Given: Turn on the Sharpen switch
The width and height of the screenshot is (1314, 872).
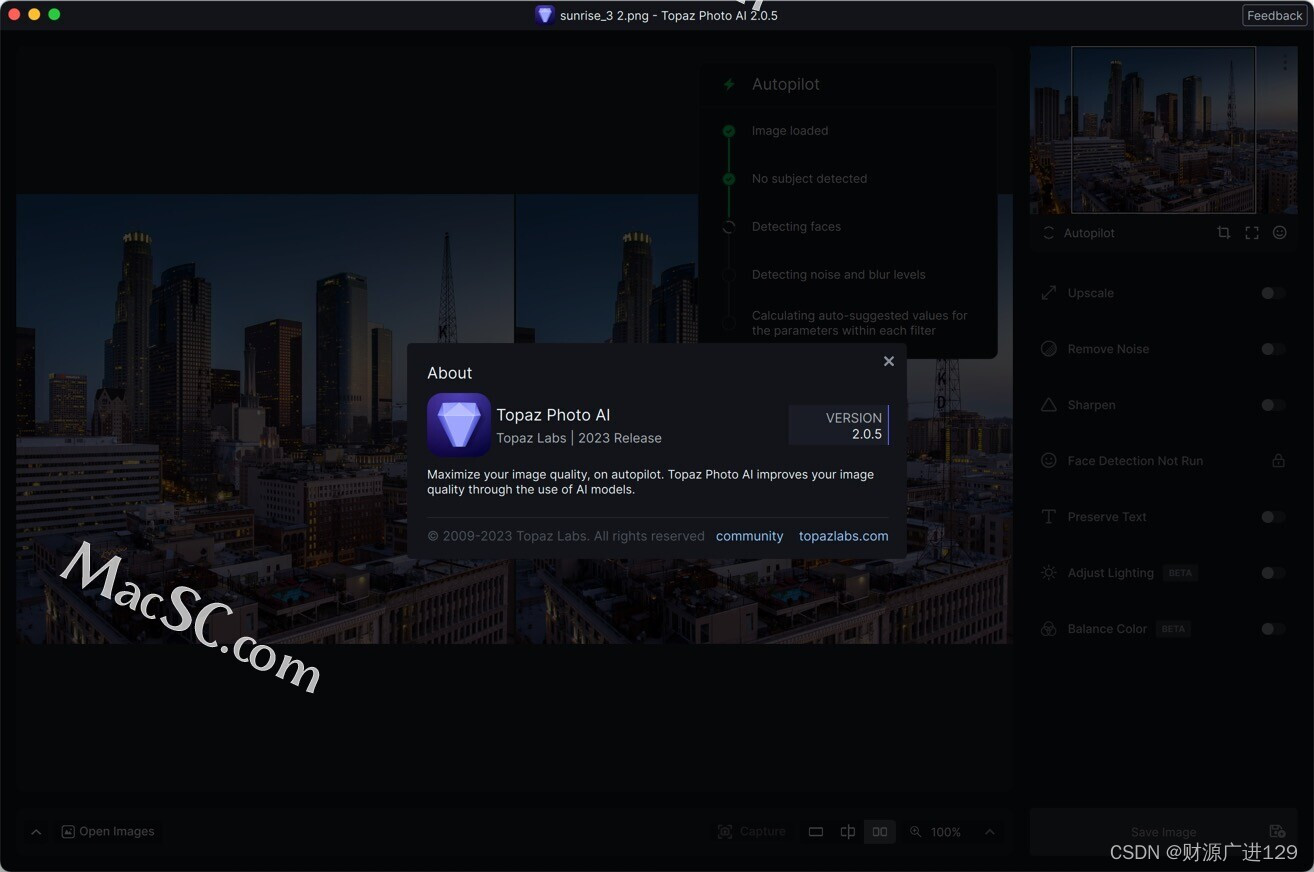Looking at the screenshot, I should [x=1272, y=405].
